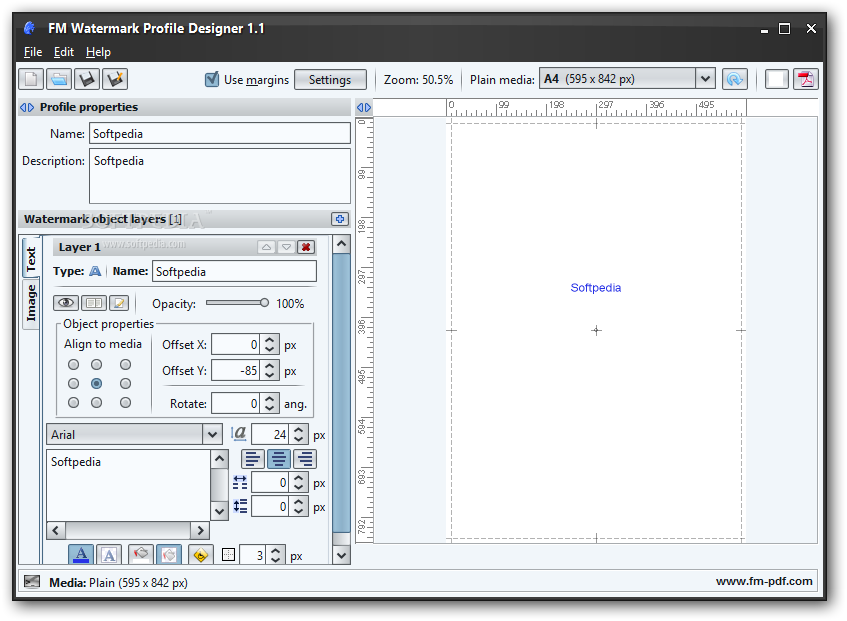Click the blank white page preview icon
This screenshot has height=621, width=847.
click(776, 79)
